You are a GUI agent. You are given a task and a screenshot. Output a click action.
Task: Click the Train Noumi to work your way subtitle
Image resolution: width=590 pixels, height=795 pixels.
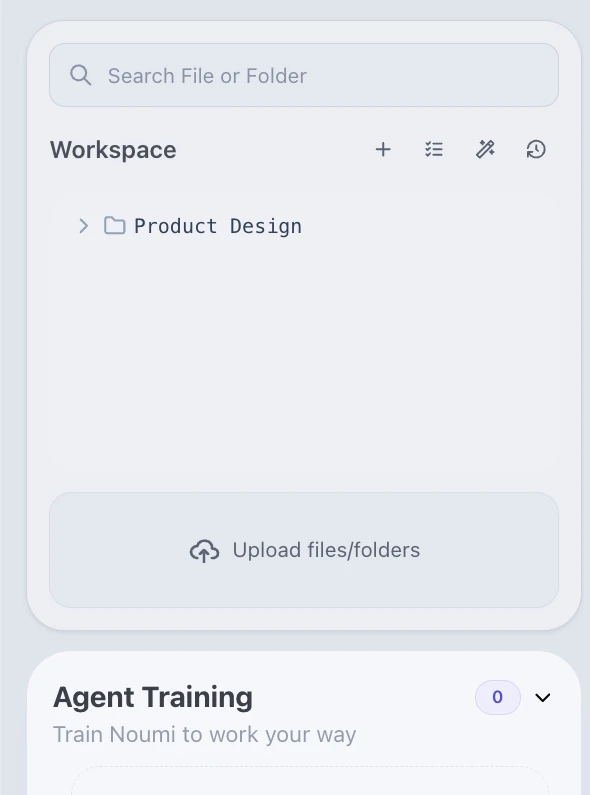205,734
